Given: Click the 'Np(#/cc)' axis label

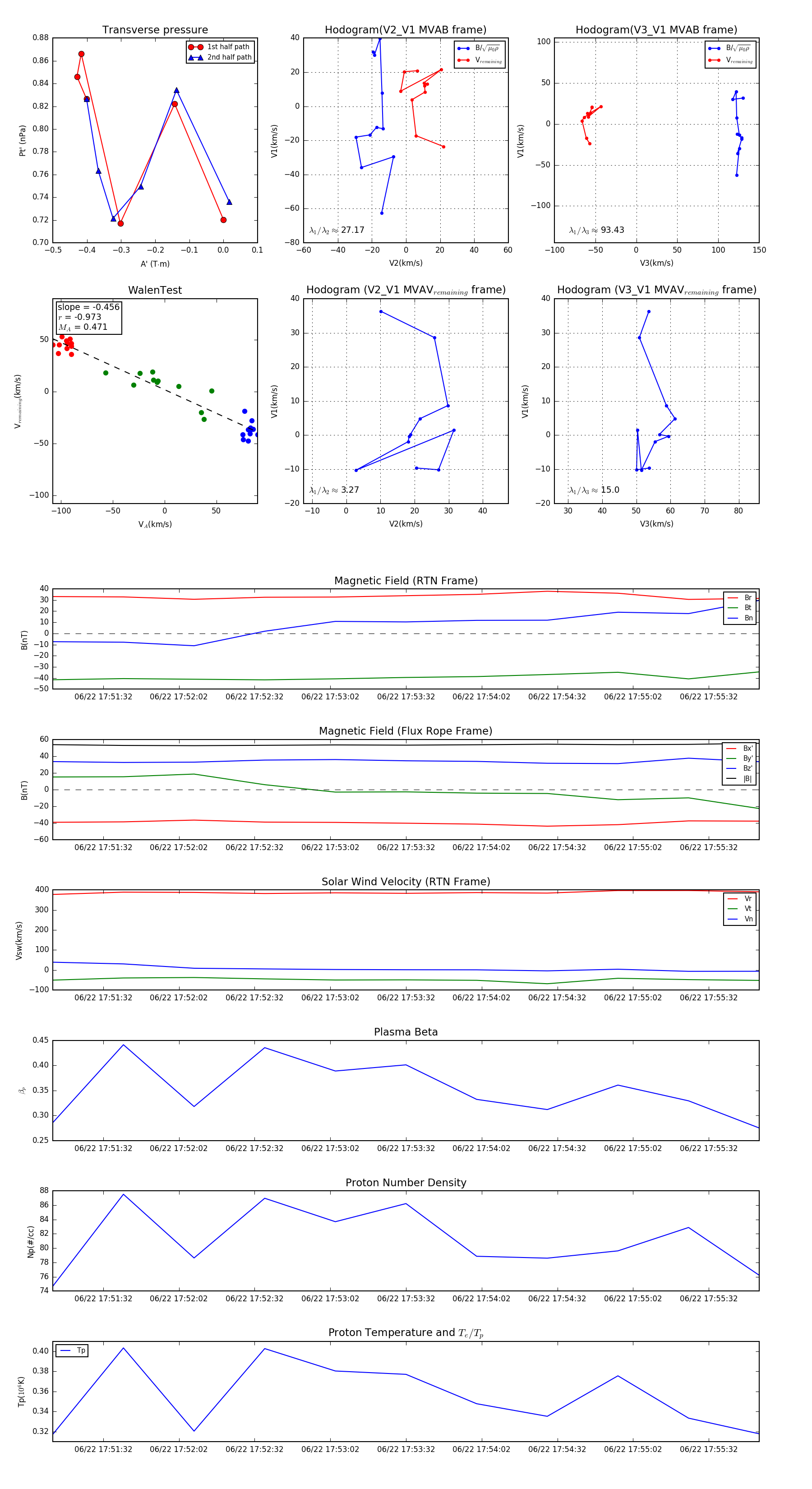Looking at the screenshot, I should click(x=31, y=1242).
